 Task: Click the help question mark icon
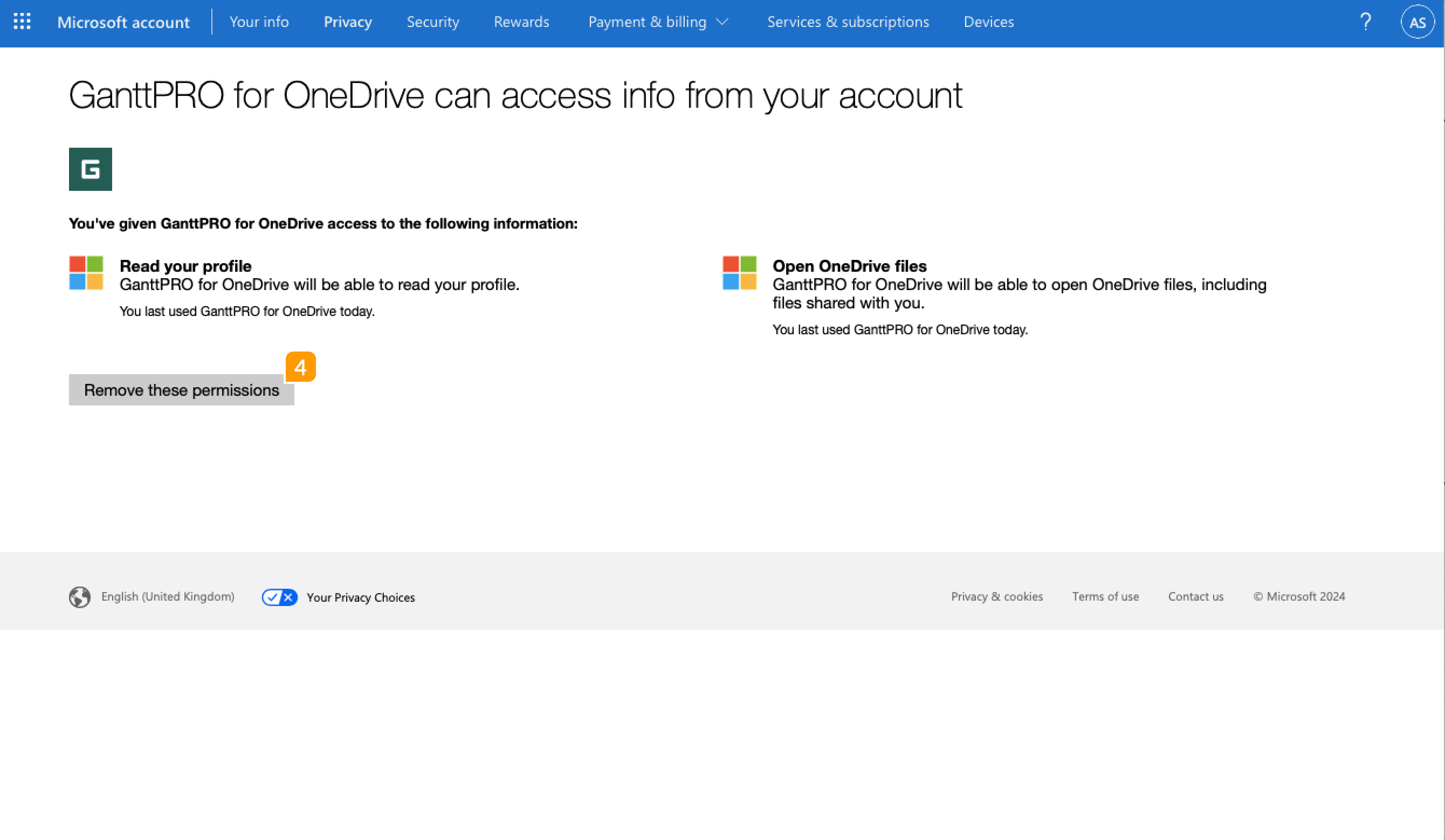point(1365,22)
